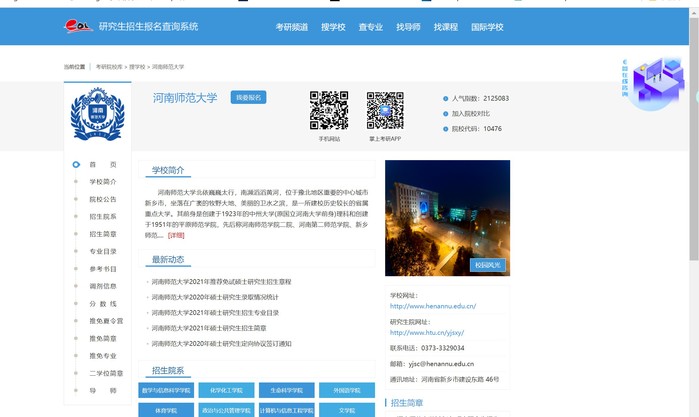Screen dimensions: 699x417
Task: Click the 校园风光 campus night photo
Action: (447, 217)
